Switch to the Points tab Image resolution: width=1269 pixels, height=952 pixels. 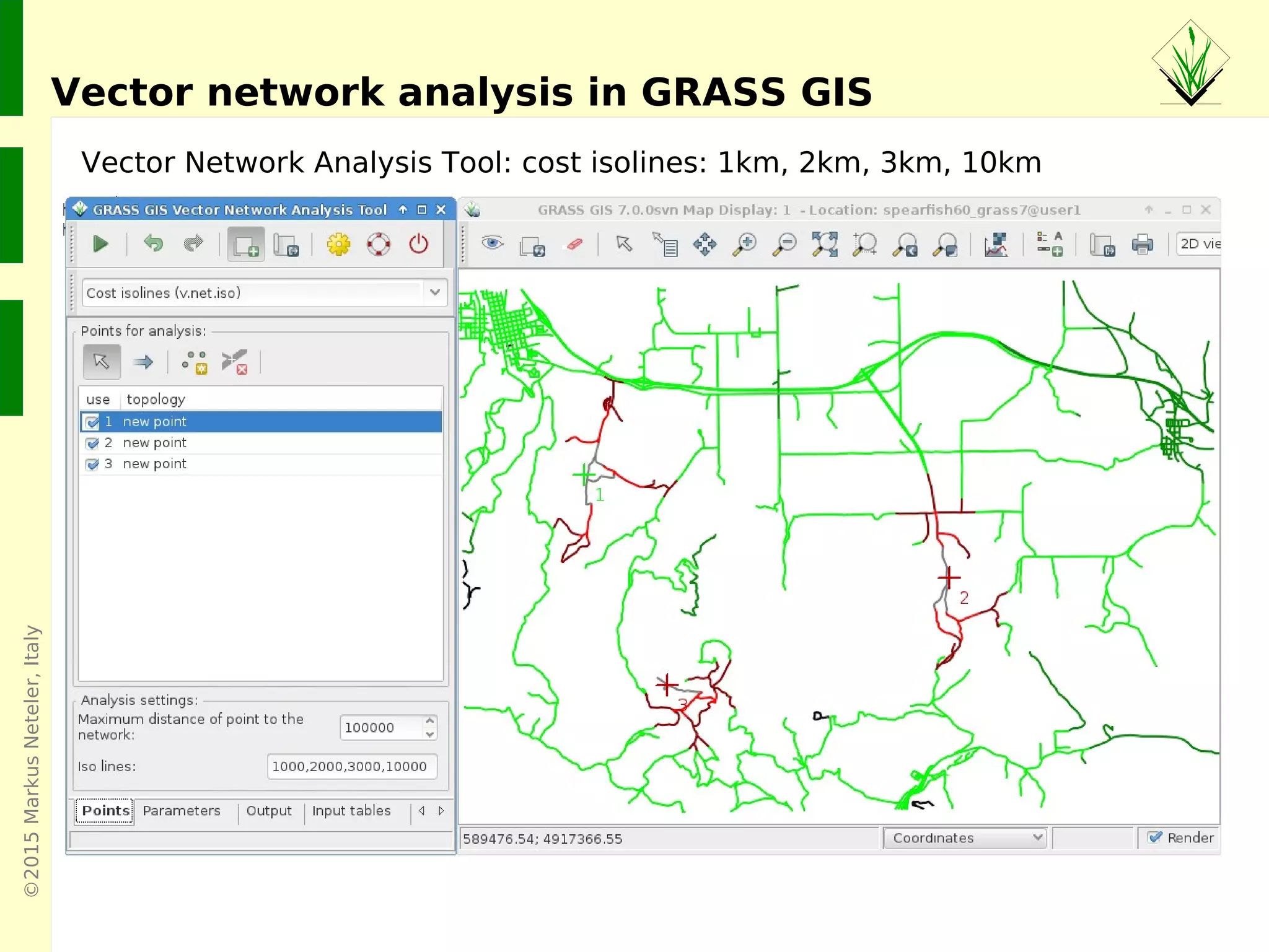coord(105,811)
